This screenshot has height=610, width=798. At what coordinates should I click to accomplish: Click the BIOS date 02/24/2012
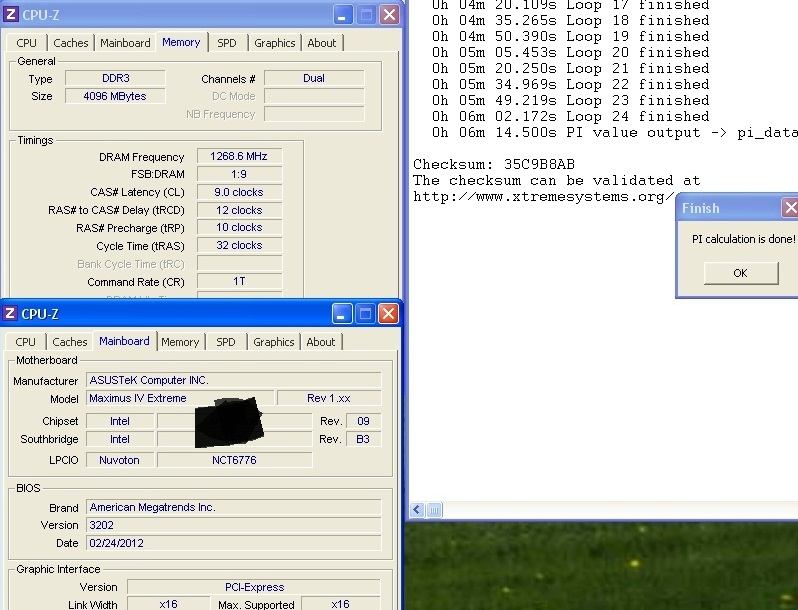tap(234, 543)
